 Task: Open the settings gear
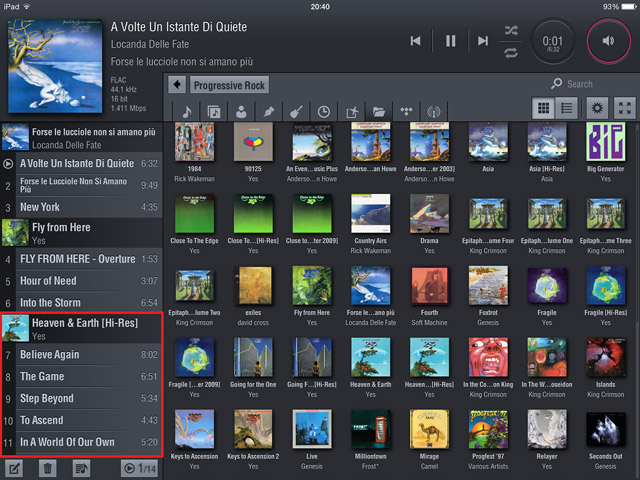tap(598, 108)
